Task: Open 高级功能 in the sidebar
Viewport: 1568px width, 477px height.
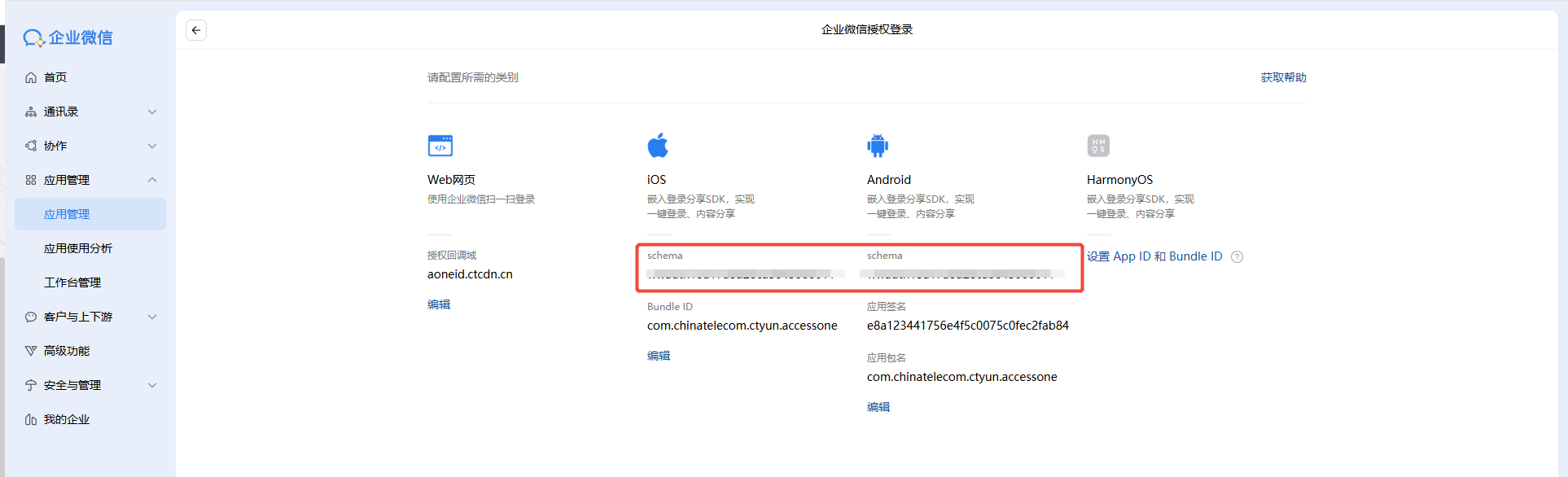Action: pyautogui.click(x=67, y=351)
